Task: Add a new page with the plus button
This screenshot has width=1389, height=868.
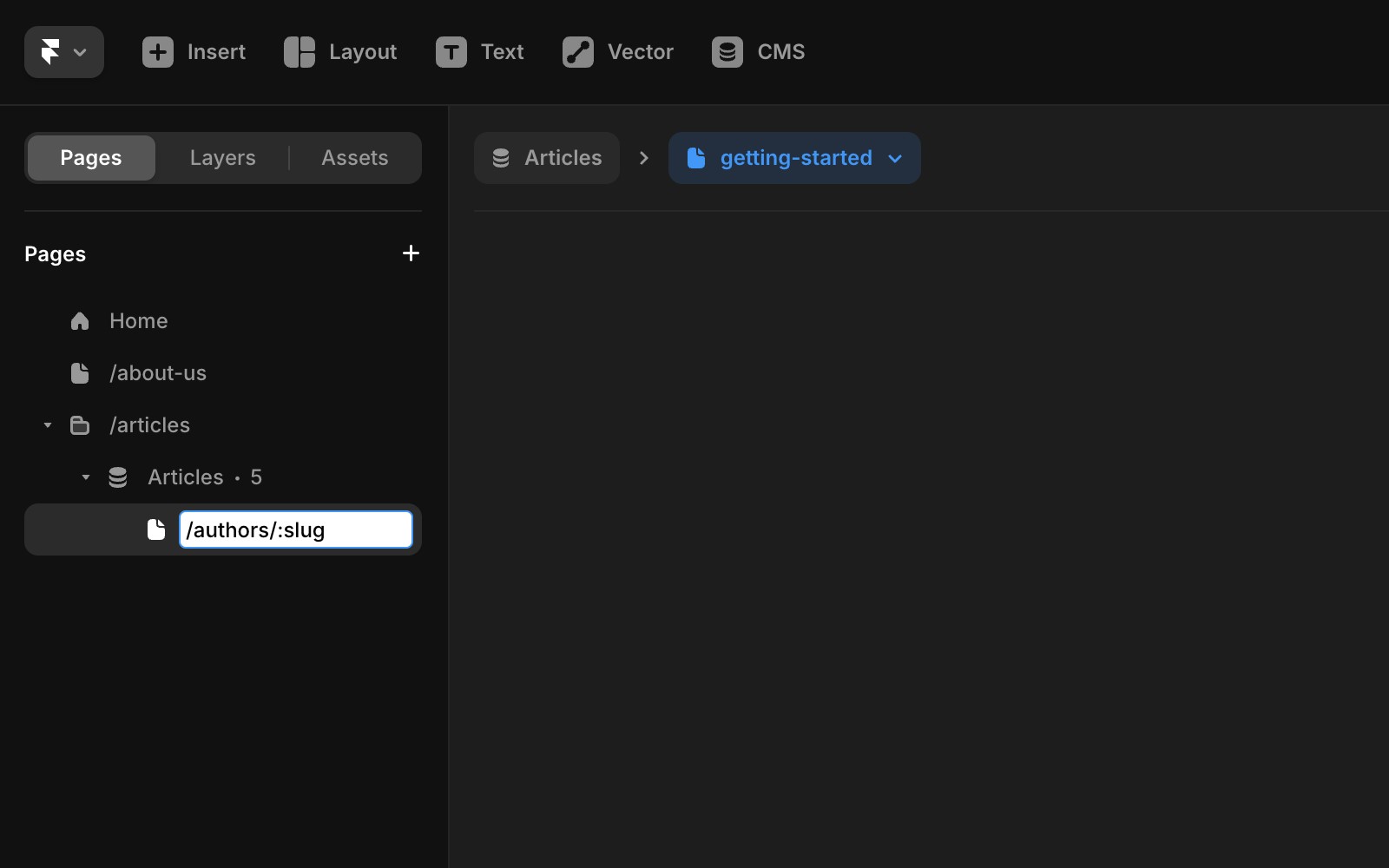Action: click(x=410, y=253)
